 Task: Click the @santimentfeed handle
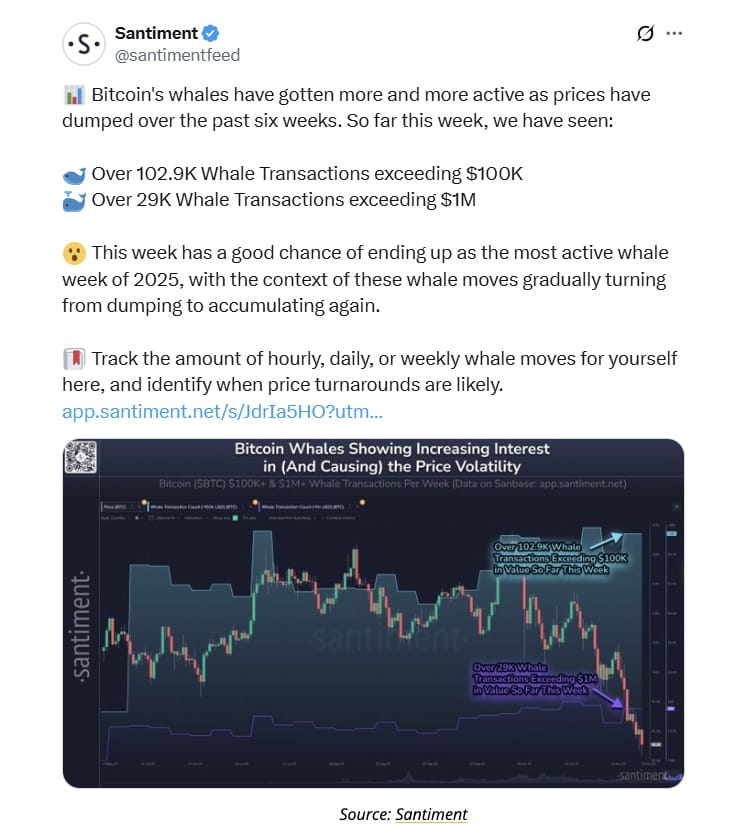coord(177,55)
